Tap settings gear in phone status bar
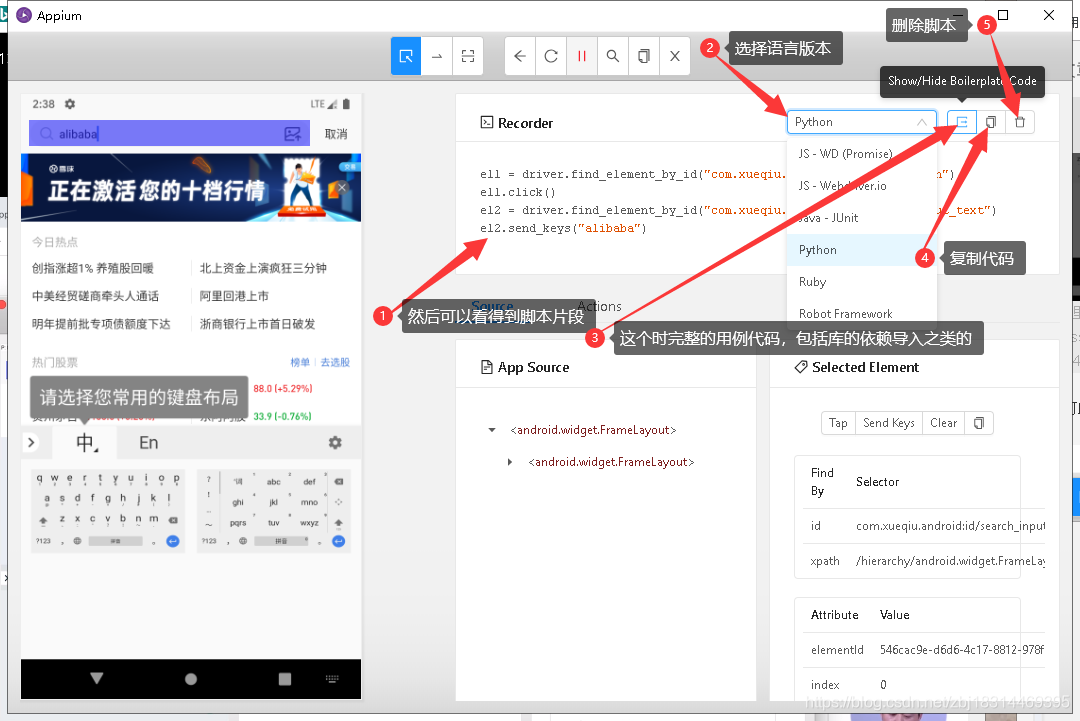 pyautogui.click(x=70, y=104)
